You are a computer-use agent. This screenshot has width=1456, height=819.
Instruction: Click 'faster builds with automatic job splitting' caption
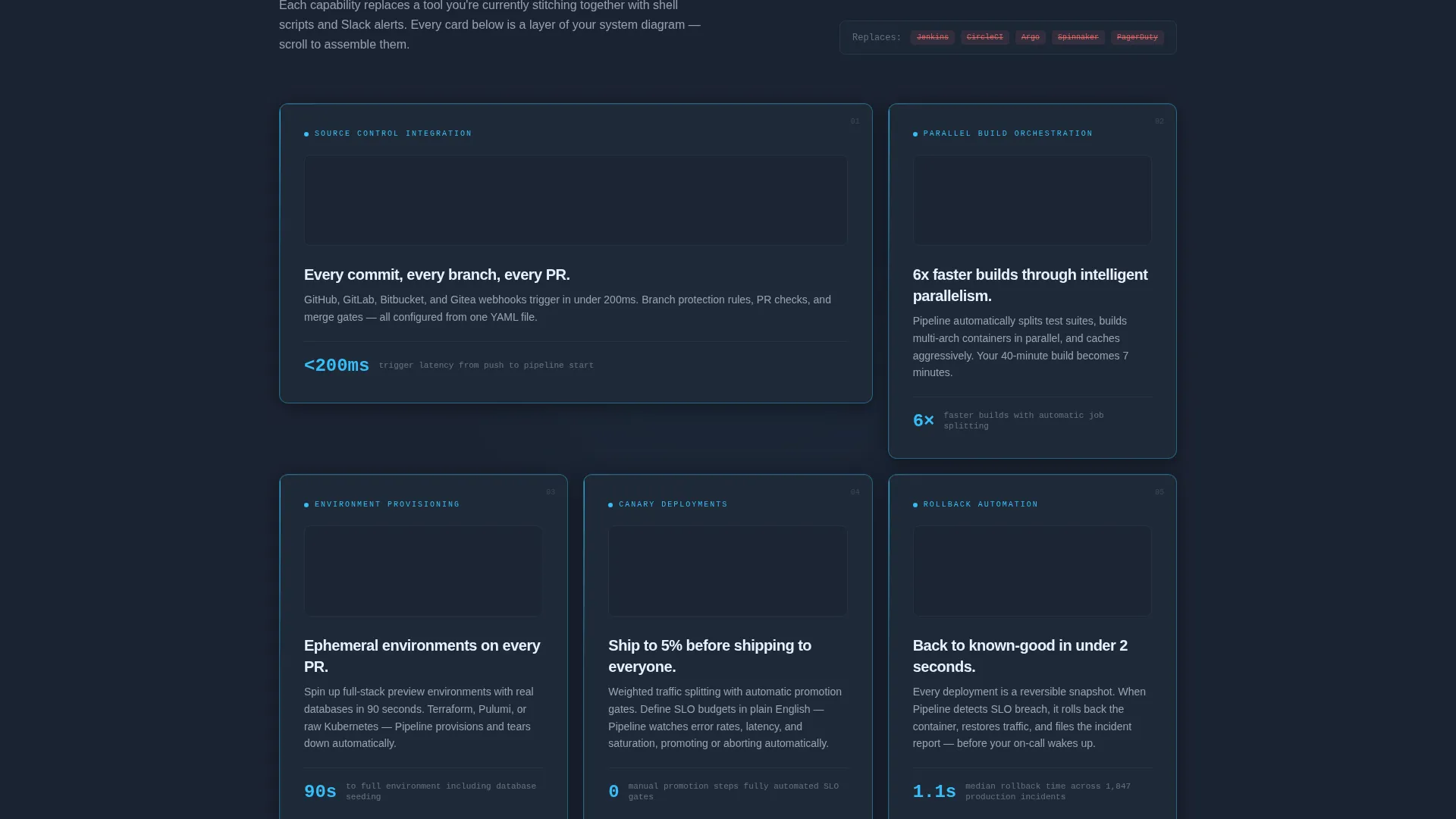point(1024,420)
